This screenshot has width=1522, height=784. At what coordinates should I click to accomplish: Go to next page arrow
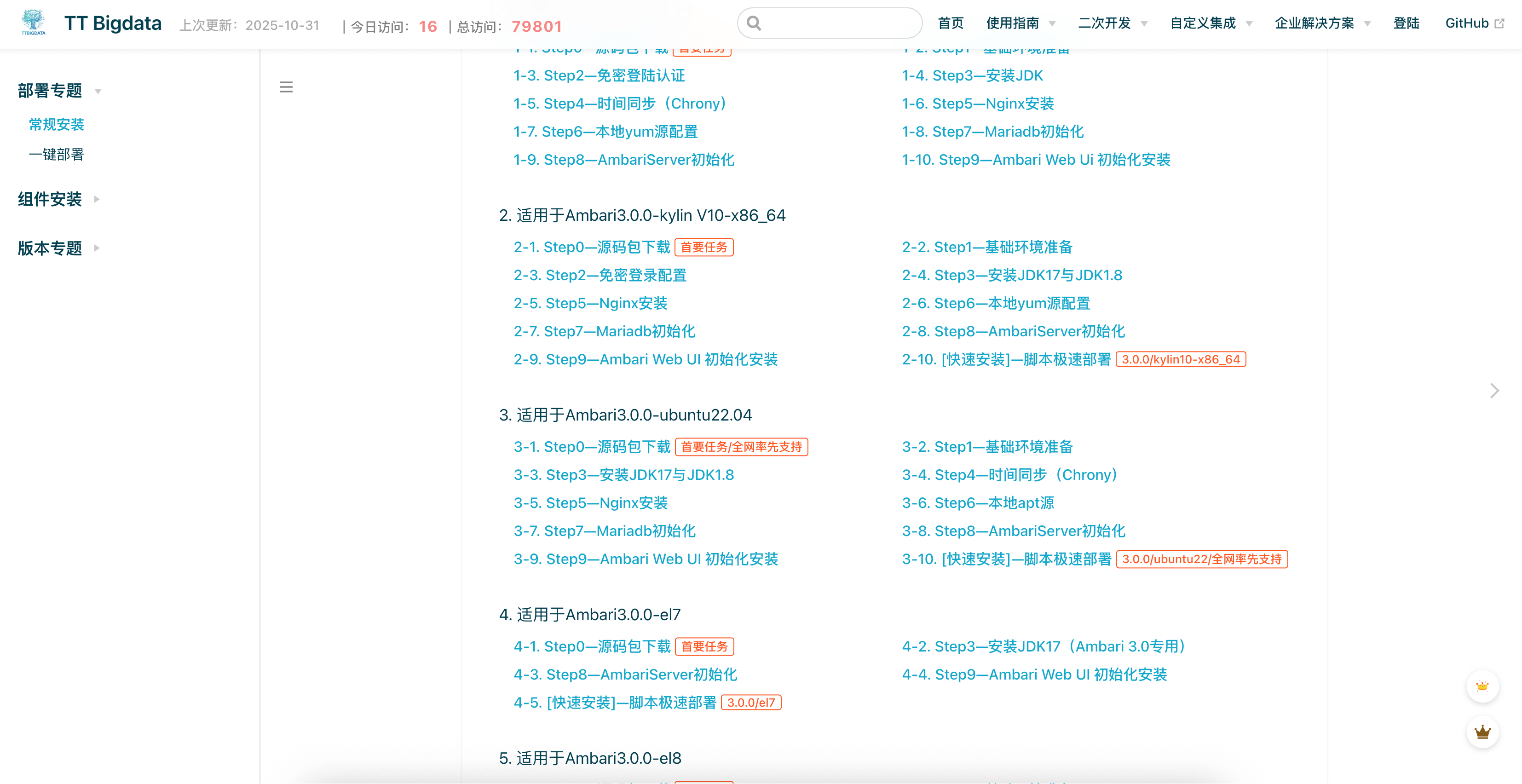pyautogui.click(x=1494, y=391)
